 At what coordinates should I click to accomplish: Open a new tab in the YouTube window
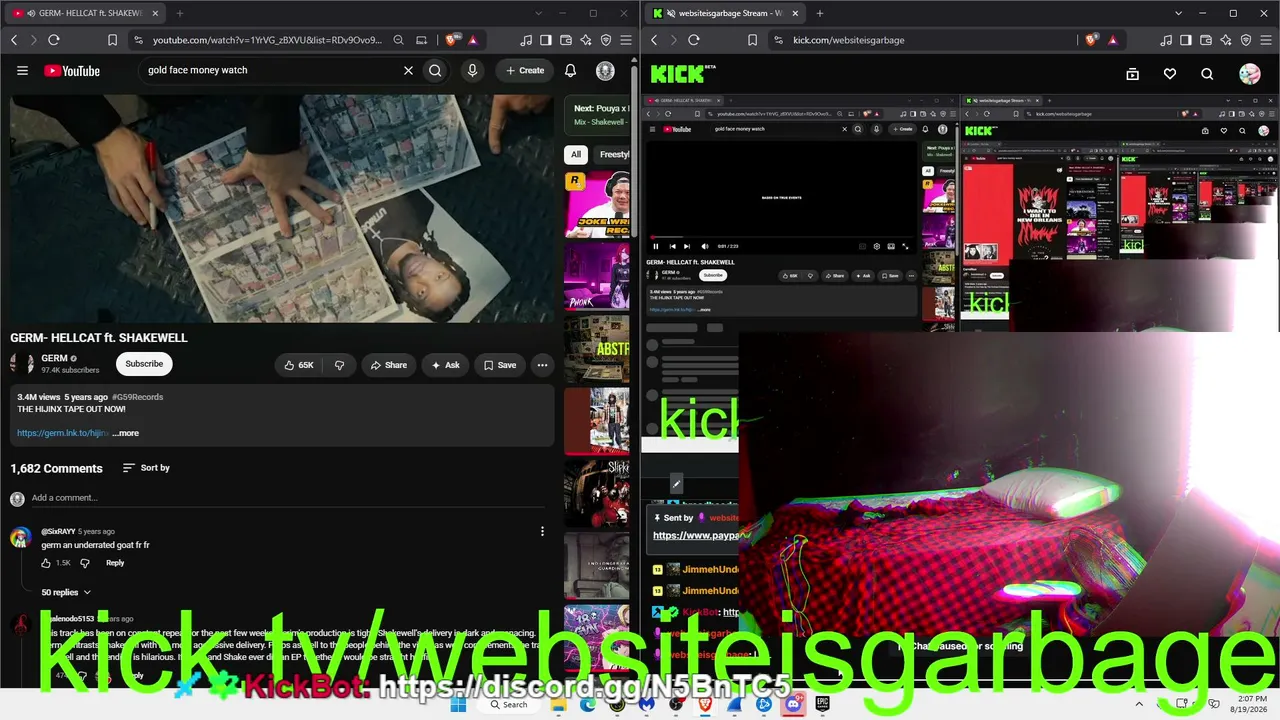[180, 13]
